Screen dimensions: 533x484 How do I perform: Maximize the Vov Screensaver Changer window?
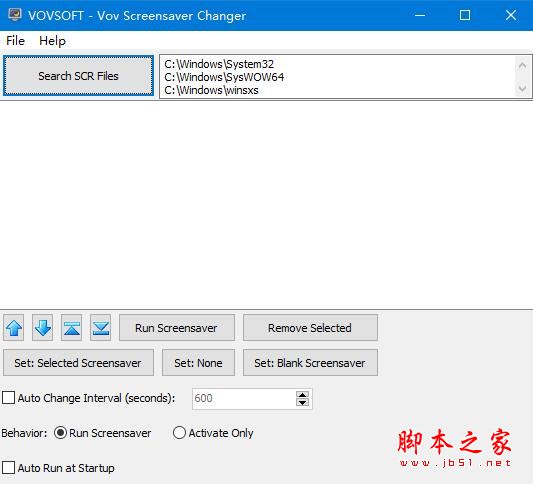click(465, 15)
